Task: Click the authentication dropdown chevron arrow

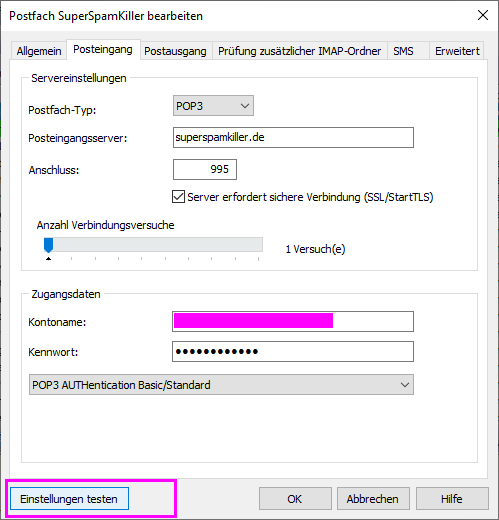Action: (405, 385)
